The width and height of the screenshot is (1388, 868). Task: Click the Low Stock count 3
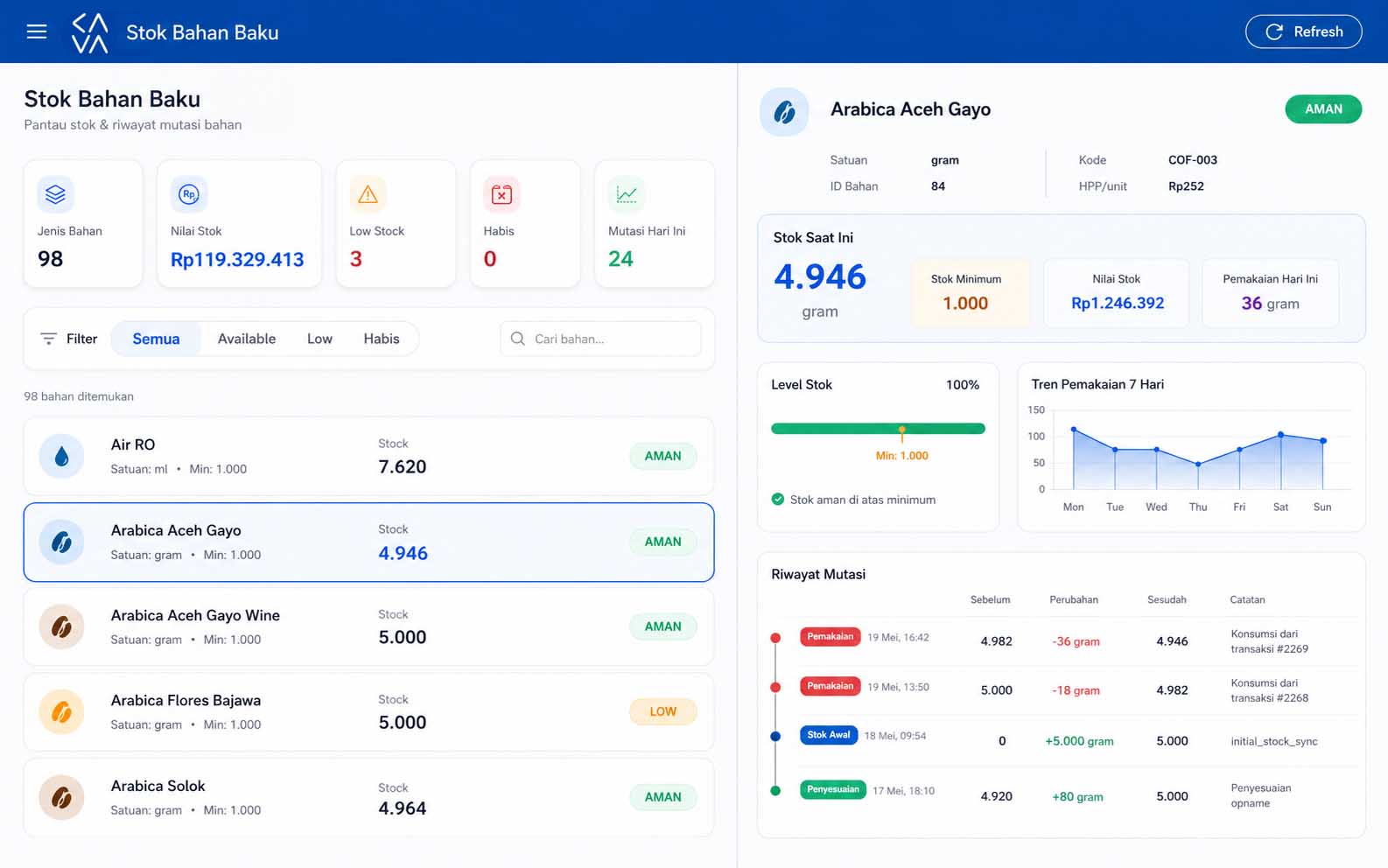[355, 259]
